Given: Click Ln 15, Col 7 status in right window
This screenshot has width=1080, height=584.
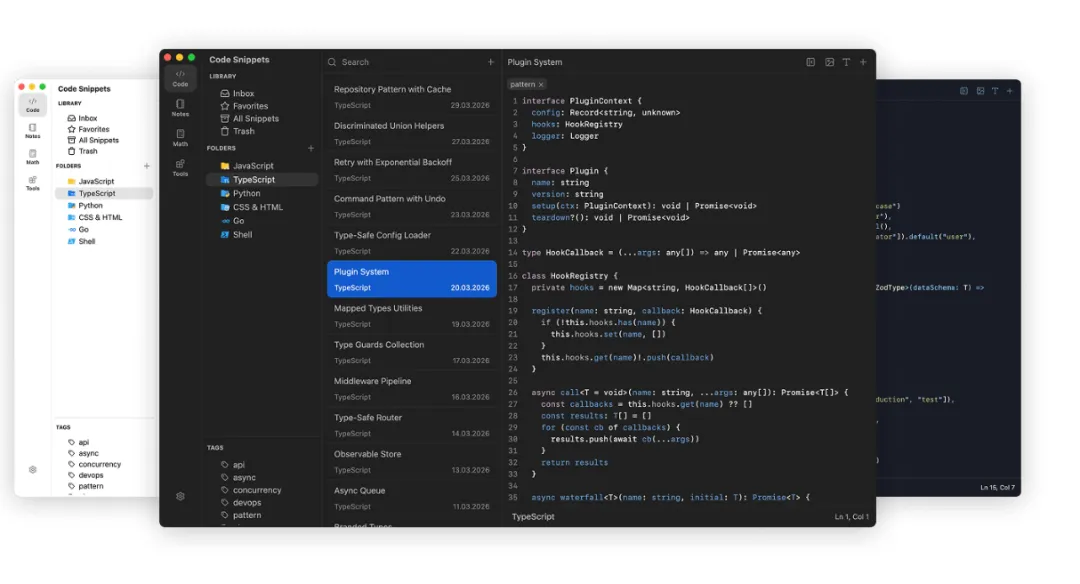Looking at the screenshot, I should (x=997, y=488).
